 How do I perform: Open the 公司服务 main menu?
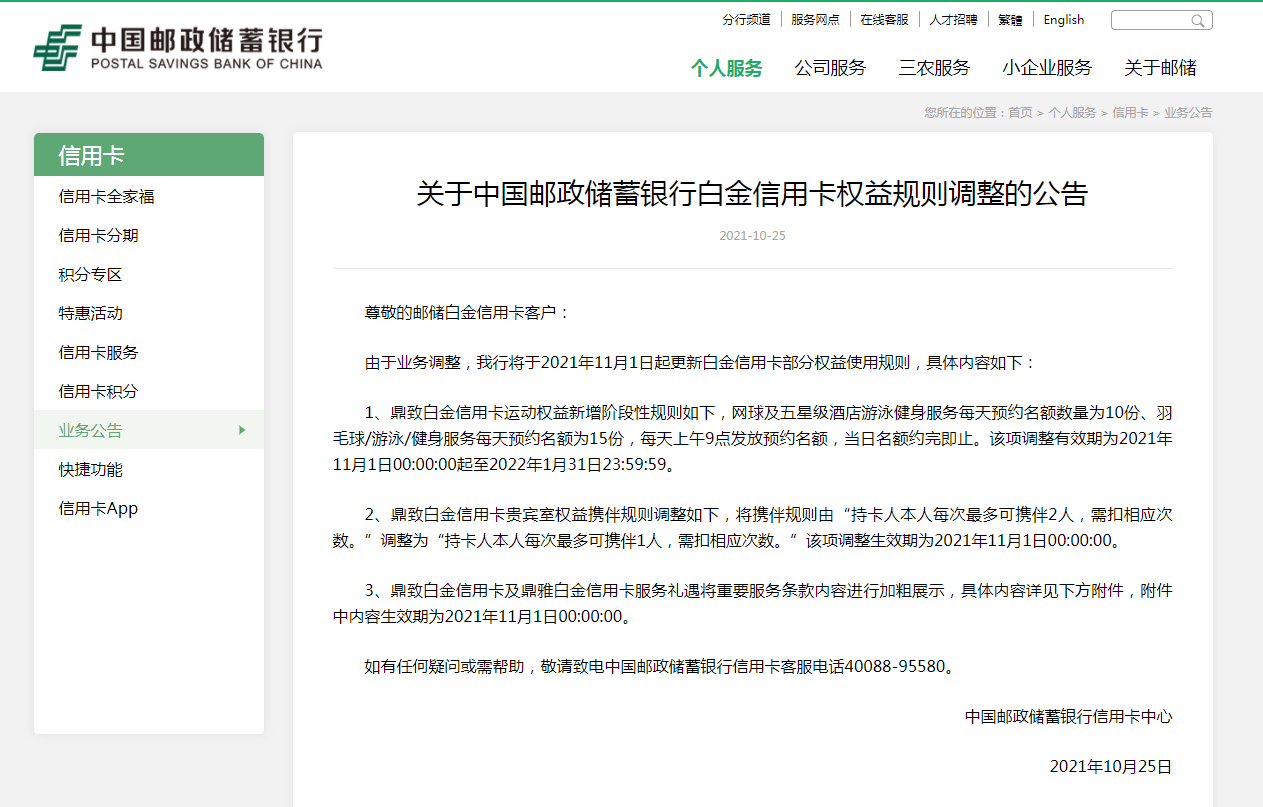(830, 68)
